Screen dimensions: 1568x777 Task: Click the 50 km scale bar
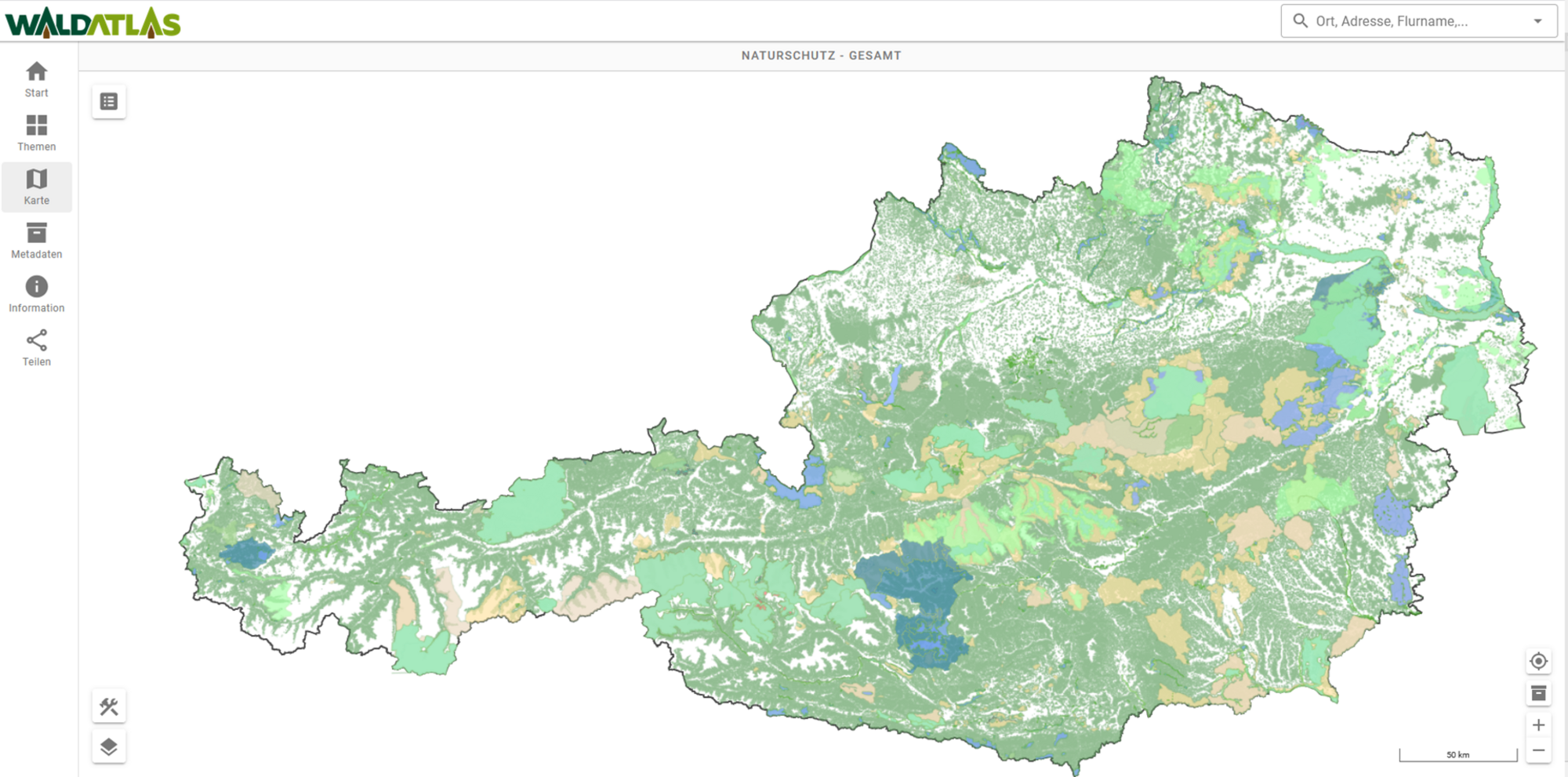(x=1457, y=755)
